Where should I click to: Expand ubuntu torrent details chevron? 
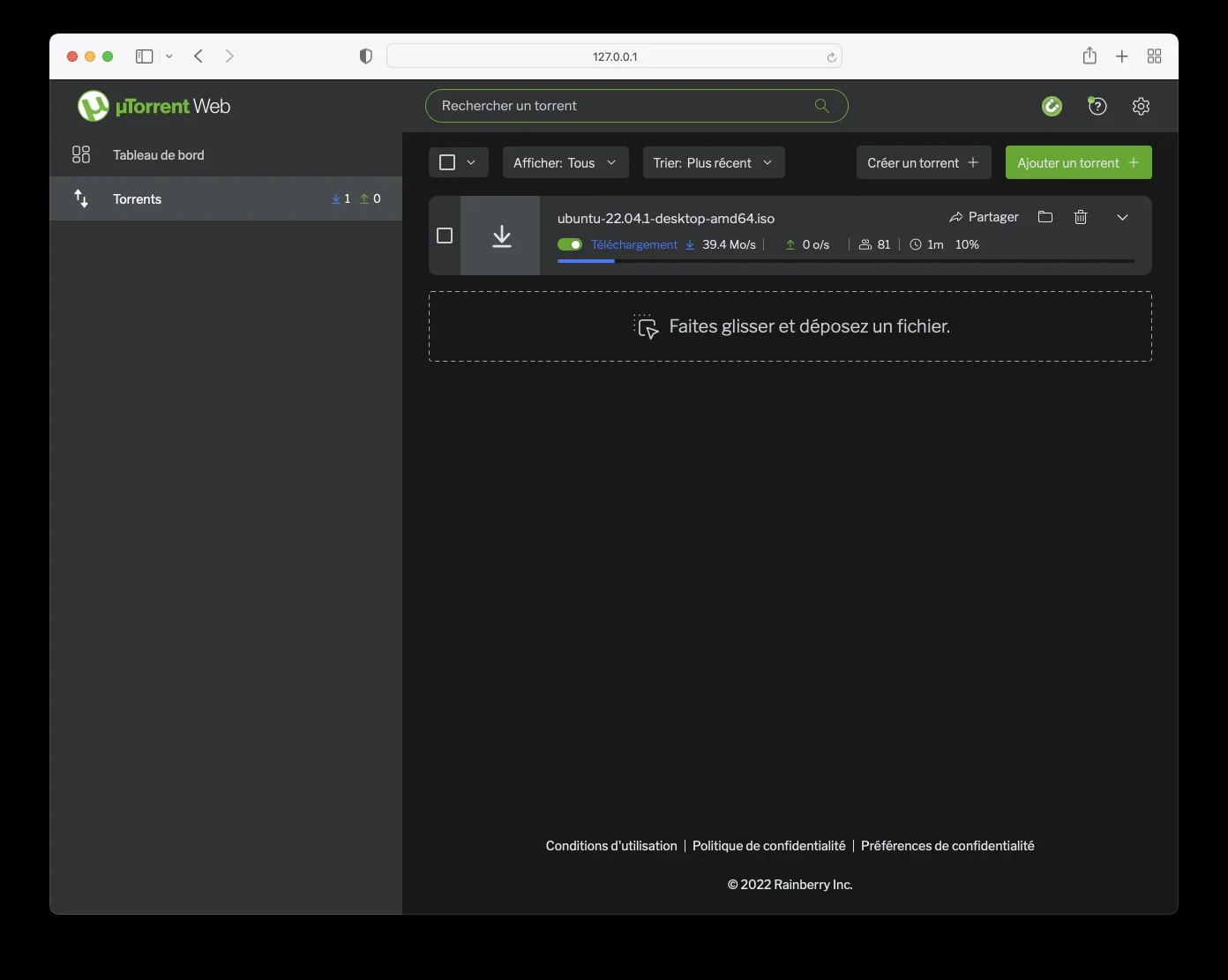coord(1122,217)
